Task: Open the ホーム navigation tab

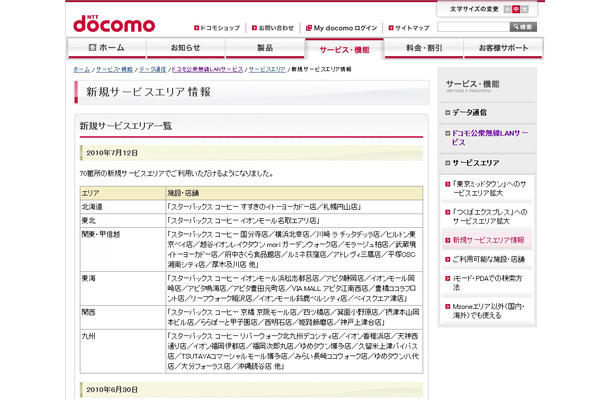Action: [x=107, y=48]
